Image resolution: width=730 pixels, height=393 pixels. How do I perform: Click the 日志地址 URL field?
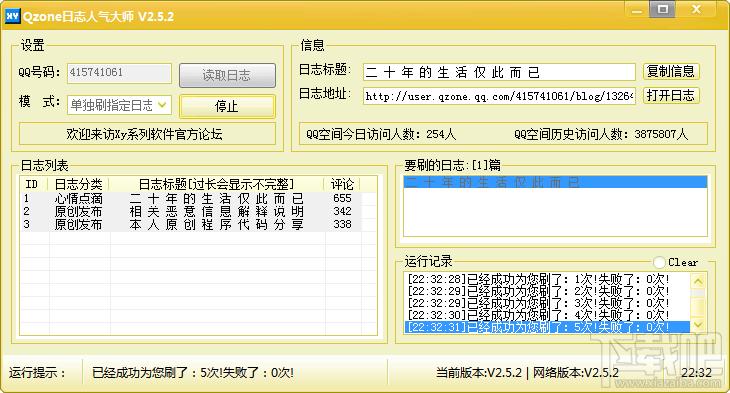coord(499,96)
